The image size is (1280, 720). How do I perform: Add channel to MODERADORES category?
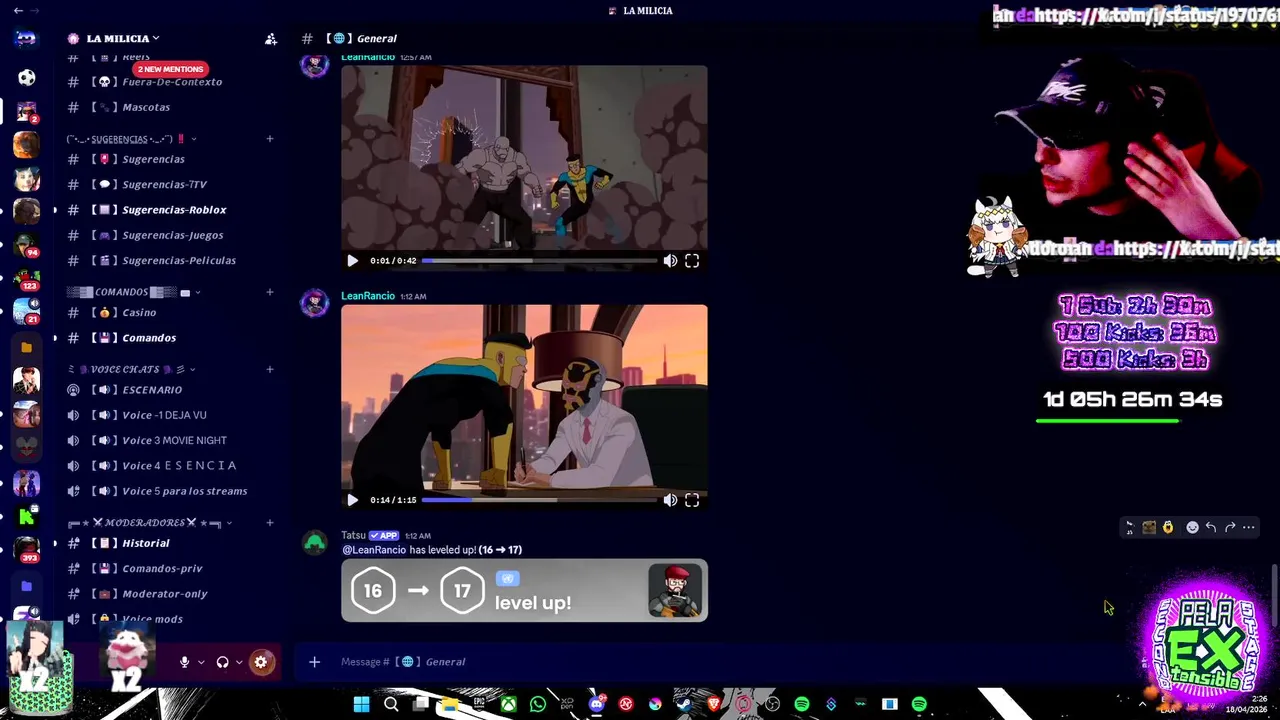pos(269,523)
